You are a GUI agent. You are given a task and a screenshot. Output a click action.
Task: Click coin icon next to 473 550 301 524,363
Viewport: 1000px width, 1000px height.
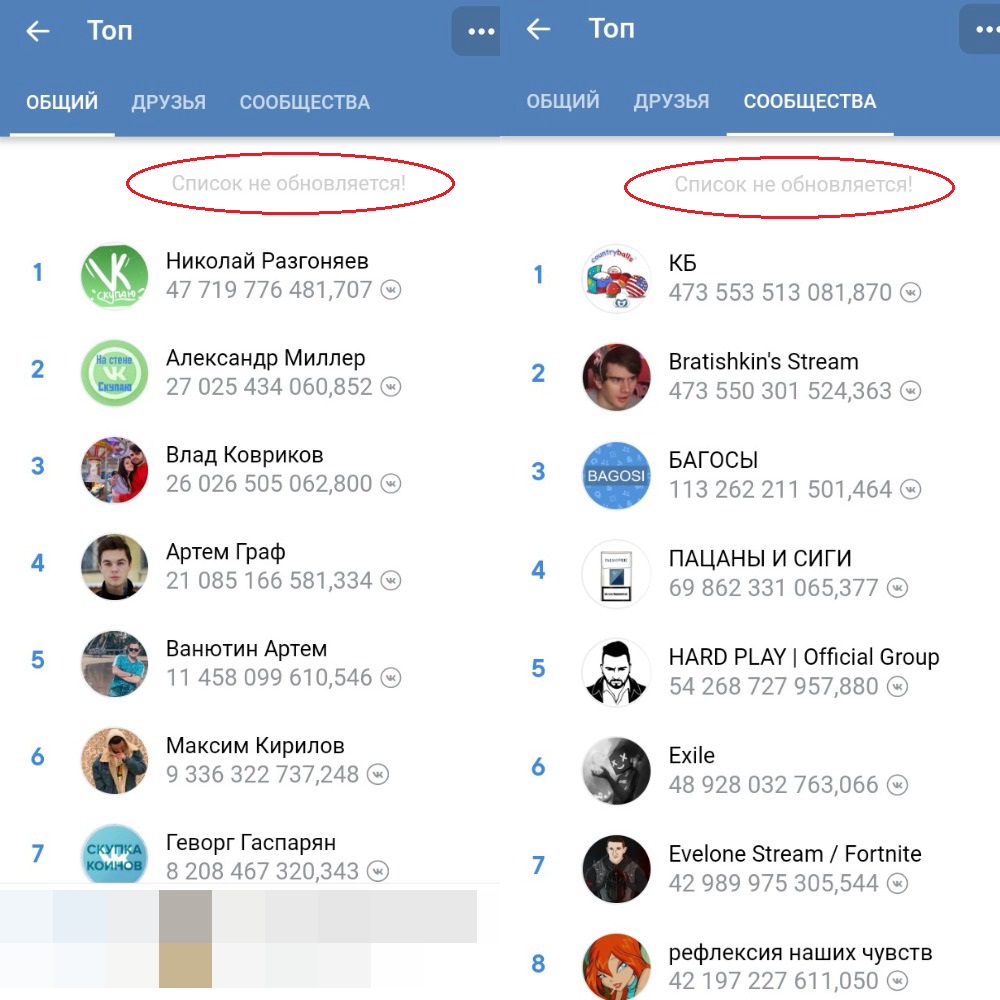point(911,391)
